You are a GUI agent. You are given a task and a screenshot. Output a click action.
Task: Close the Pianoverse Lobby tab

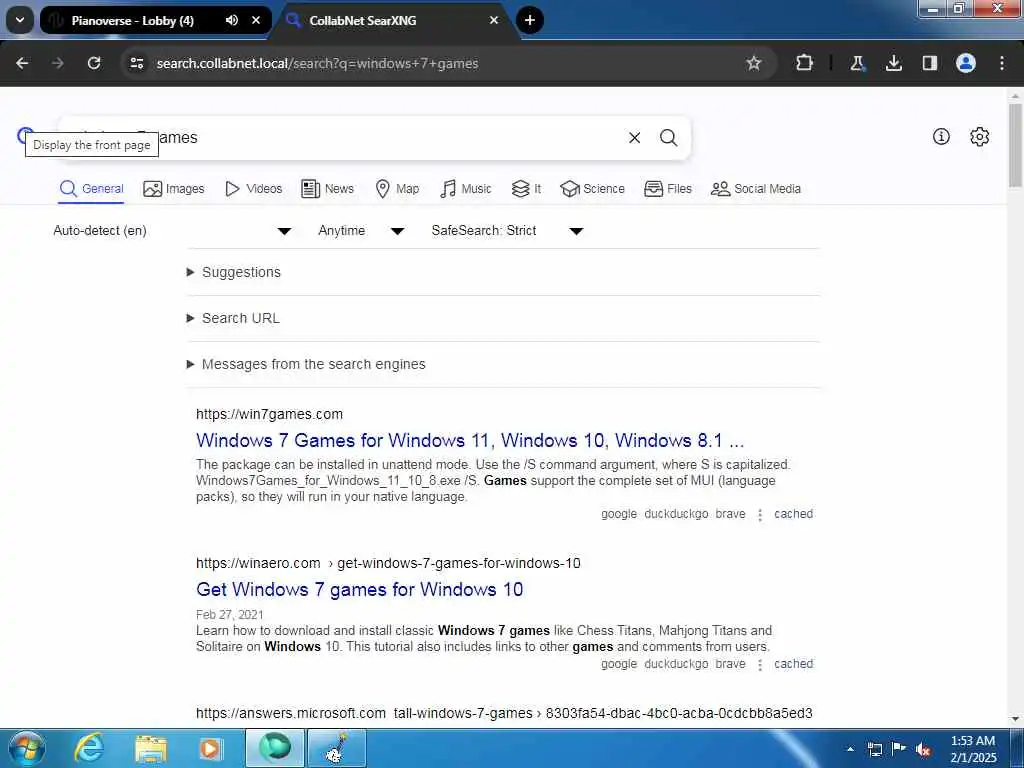tap(256, 20)
